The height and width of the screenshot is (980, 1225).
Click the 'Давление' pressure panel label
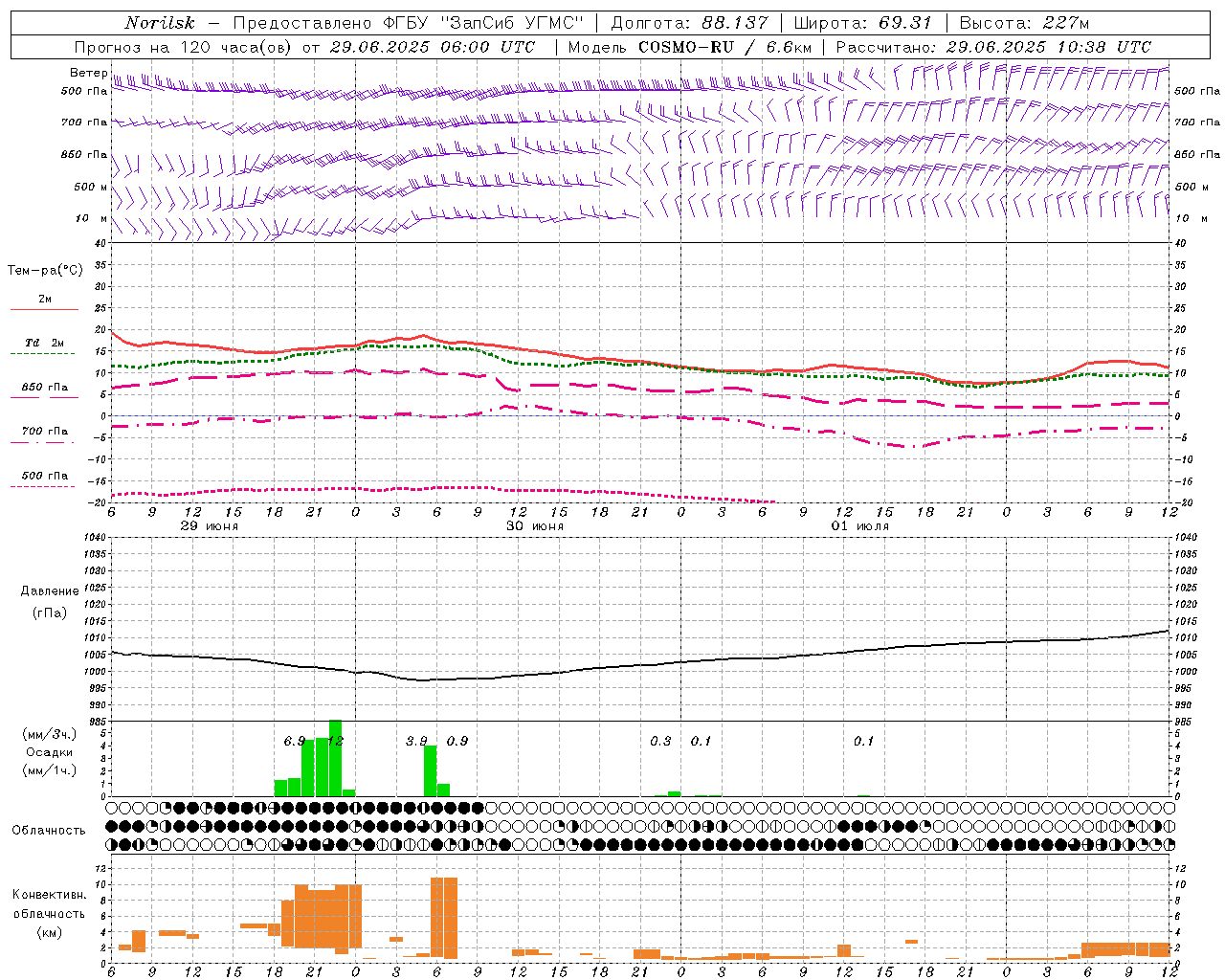click(50, 591)
